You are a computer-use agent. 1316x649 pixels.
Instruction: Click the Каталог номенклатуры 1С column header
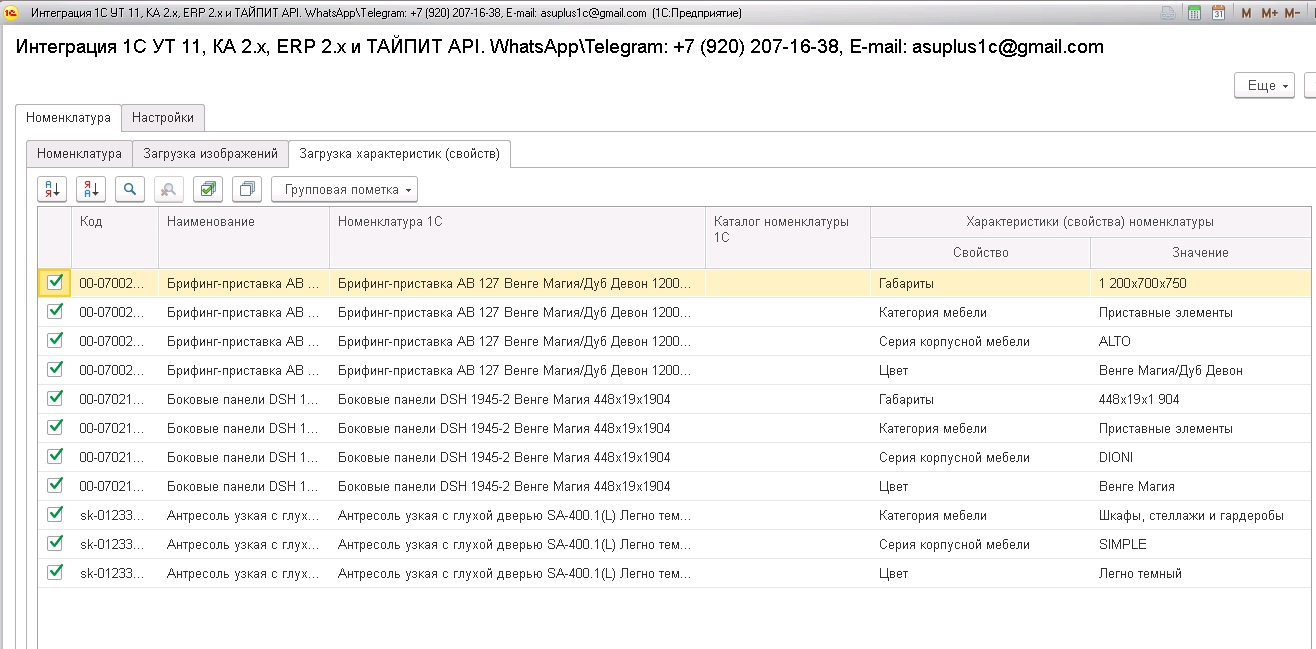click(788, 237)
